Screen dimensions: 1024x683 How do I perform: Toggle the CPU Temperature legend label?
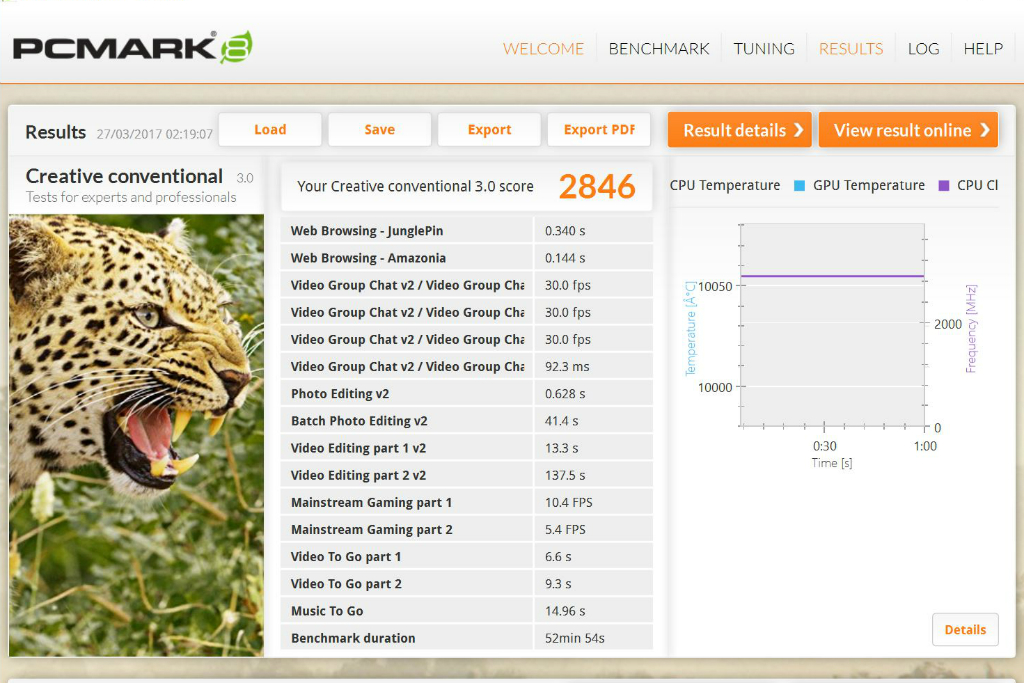(725, 185)
